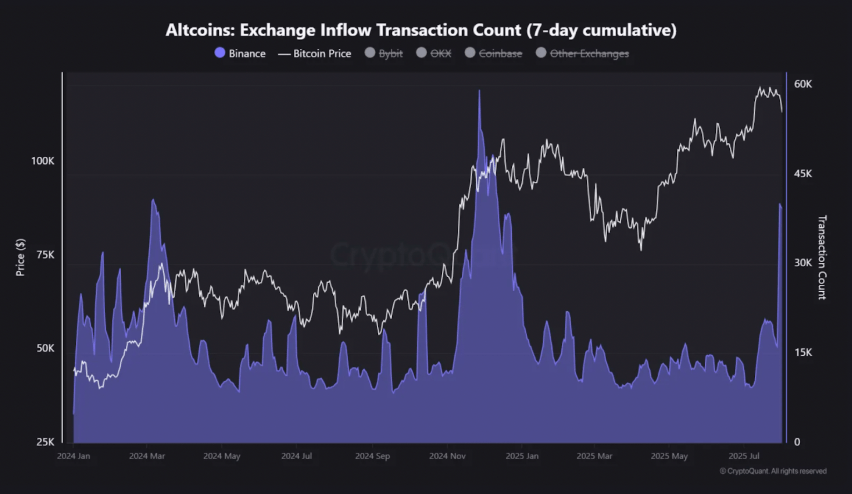The image size is (852, 494).
Task: Click the gray Coinbase legend dot
Action: (x=470, y=53)
